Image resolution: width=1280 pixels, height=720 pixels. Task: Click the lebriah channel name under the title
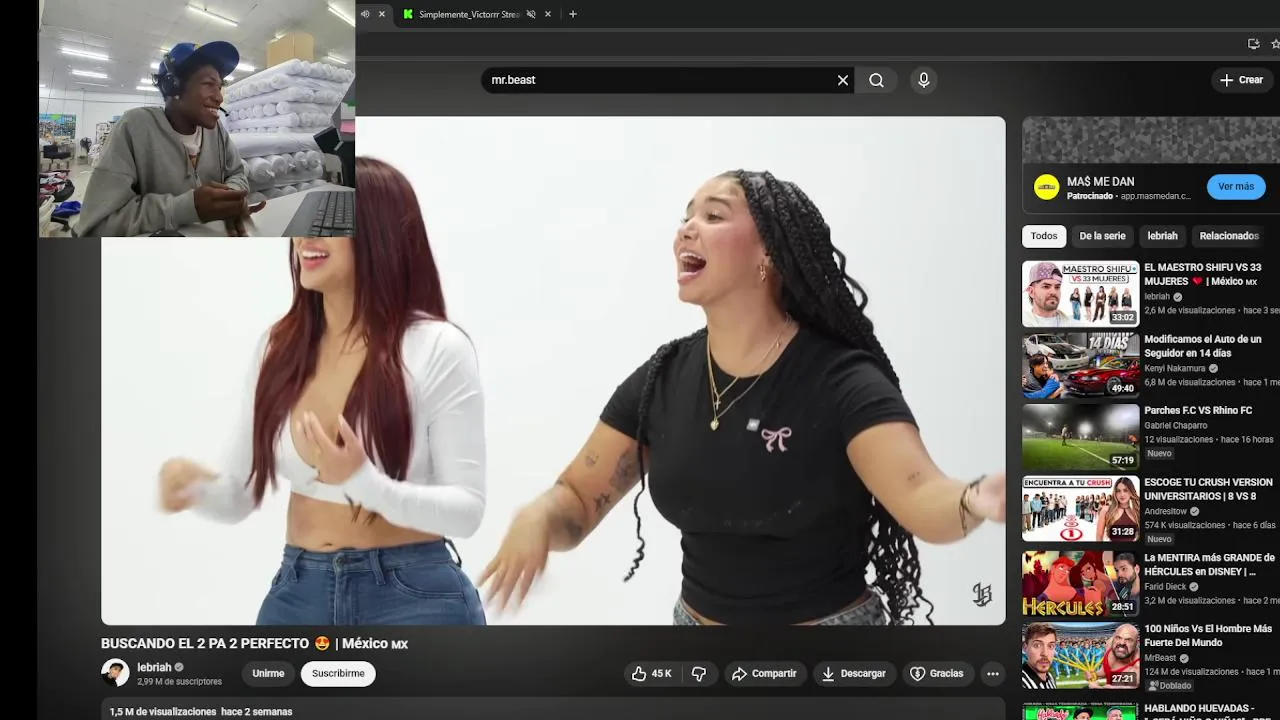(x=154, y=668)
